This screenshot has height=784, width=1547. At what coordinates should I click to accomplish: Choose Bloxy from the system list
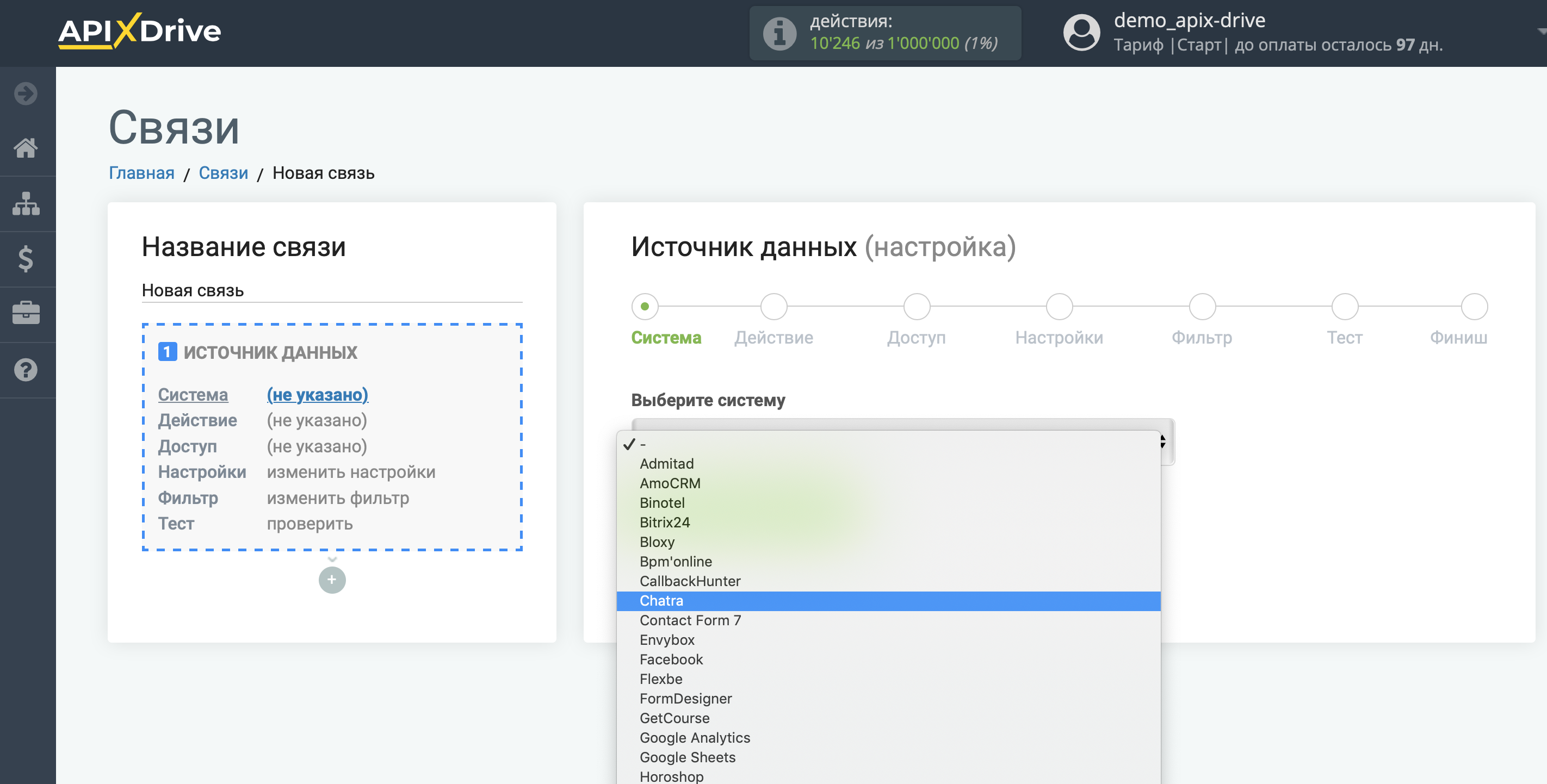coord(889,543)
